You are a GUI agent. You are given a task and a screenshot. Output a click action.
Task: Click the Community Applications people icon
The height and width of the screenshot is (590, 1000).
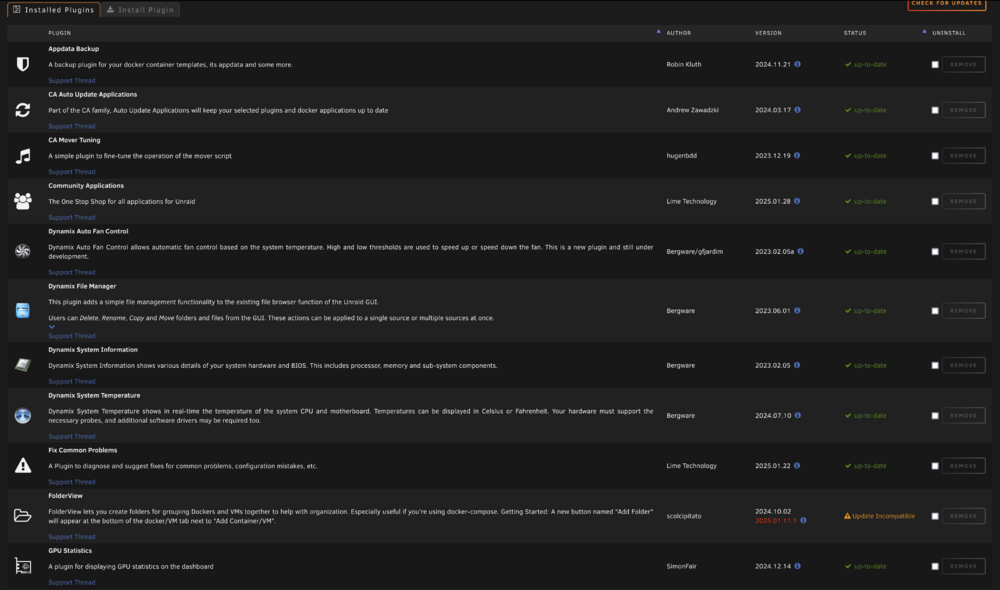coord(23,201)
